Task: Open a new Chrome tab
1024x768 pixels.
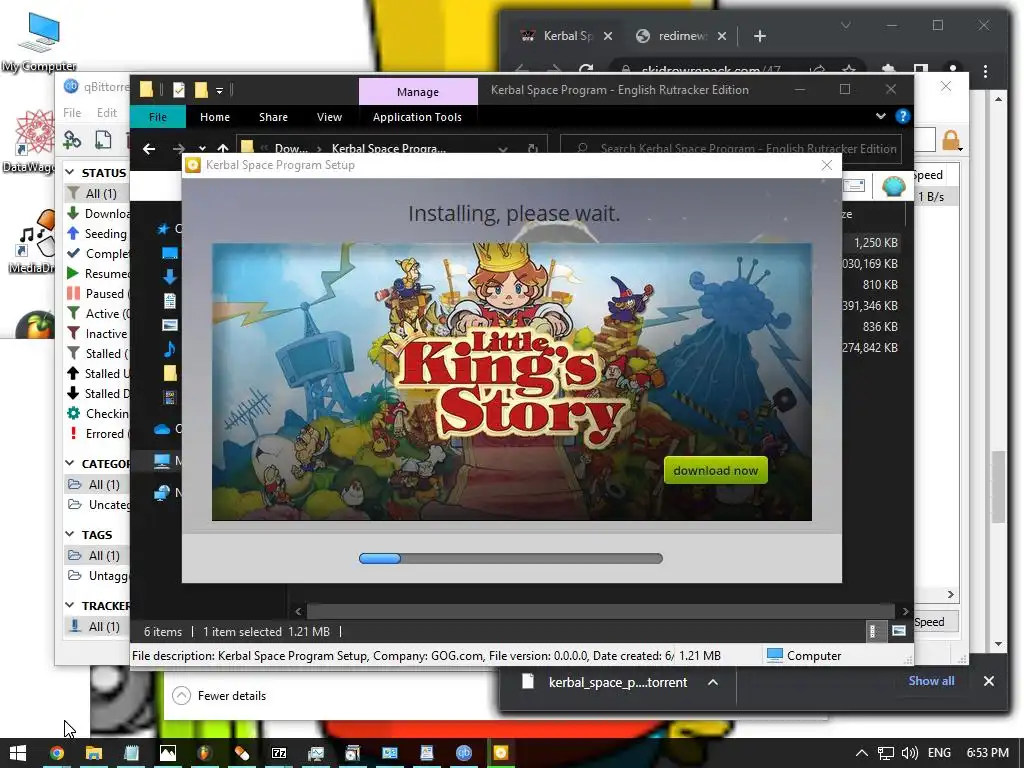Action: coord(760,36)
